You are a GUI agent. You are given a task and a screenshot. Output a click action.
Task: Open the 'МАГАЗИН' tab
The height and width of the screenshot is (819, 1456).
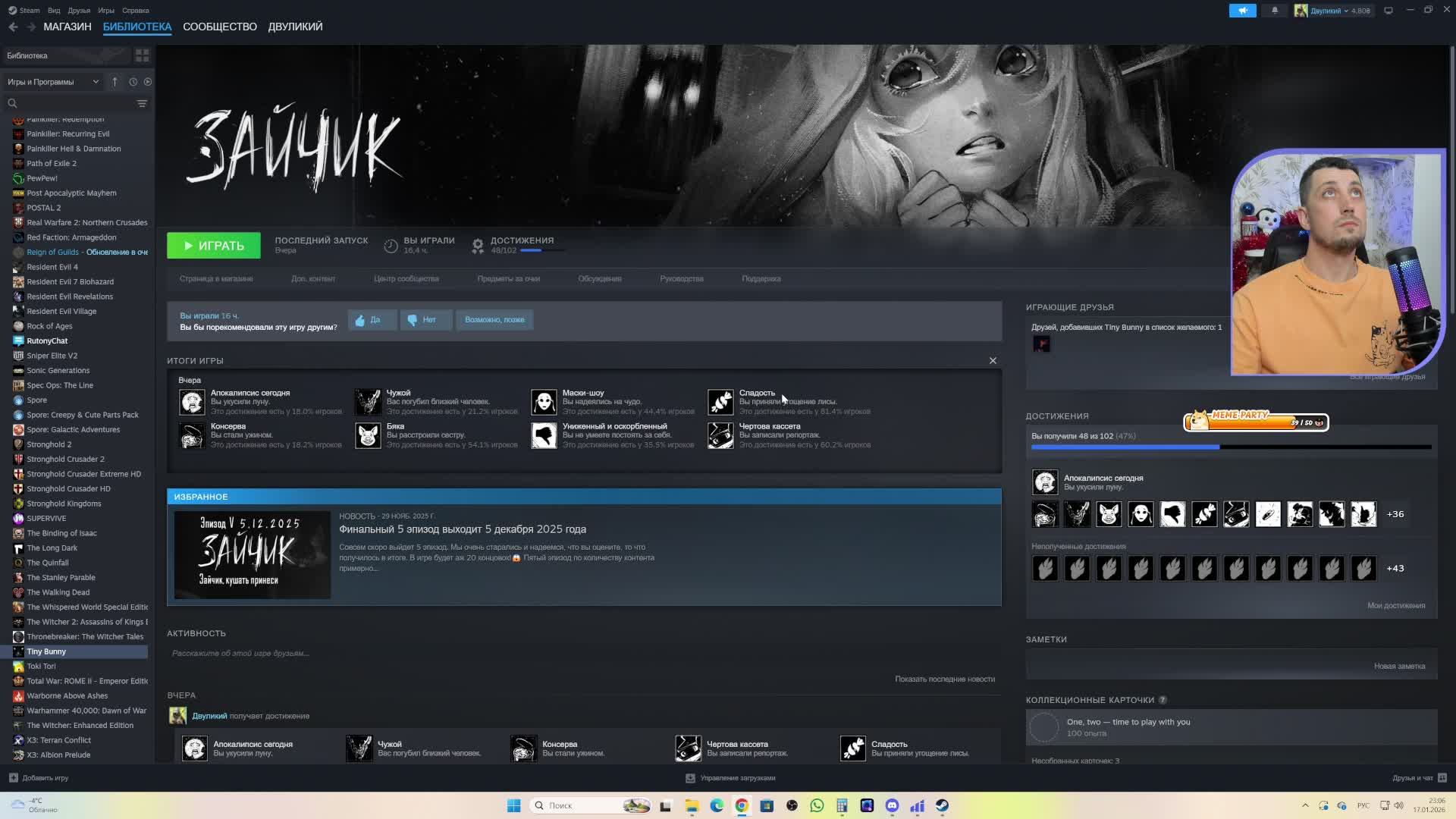[x=67, y=27]
